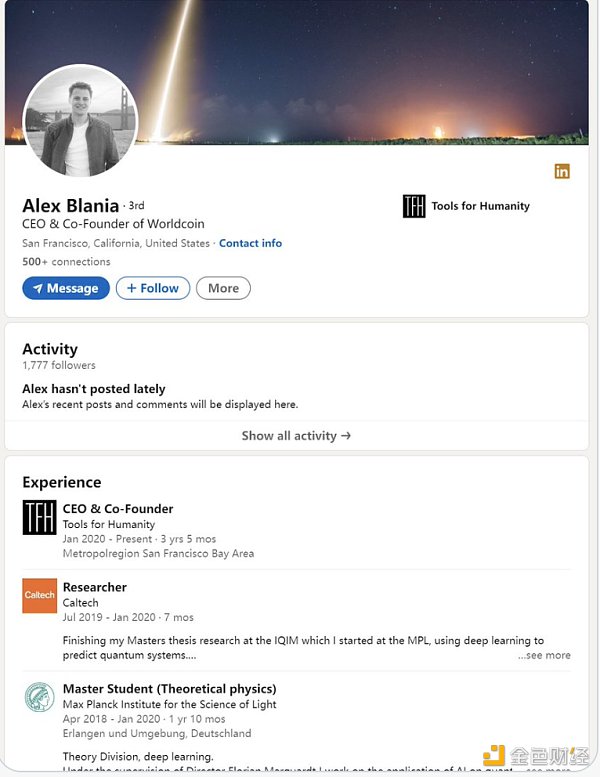Click the Tools for Humanity header company name
The image size is (600, 777).
[480, 206]
